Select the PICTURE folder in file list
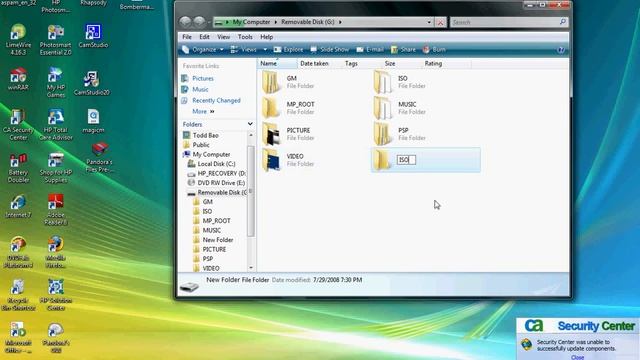 [288, 134]
